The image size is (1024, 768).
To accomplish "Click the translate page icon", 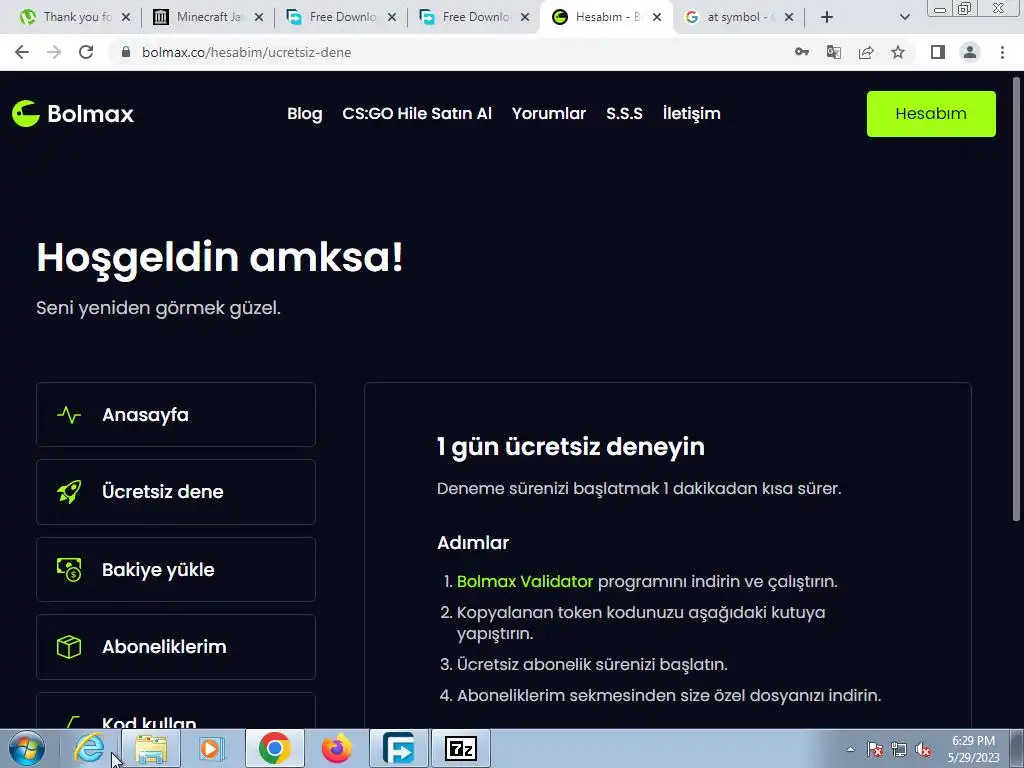I will click(x=834, y=52).
